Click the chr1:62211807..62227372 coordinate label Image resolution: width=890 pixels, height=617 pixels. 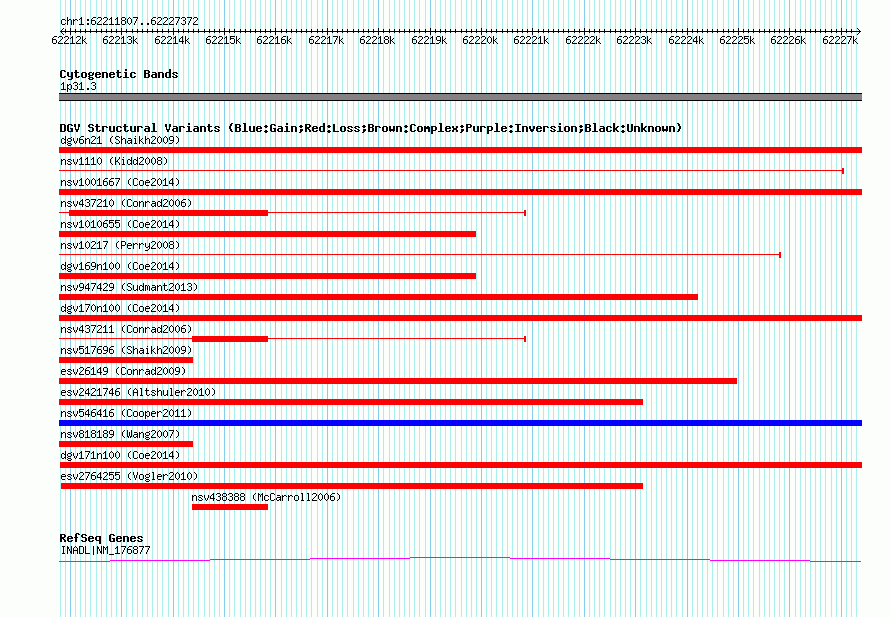(x=129, y=21)
